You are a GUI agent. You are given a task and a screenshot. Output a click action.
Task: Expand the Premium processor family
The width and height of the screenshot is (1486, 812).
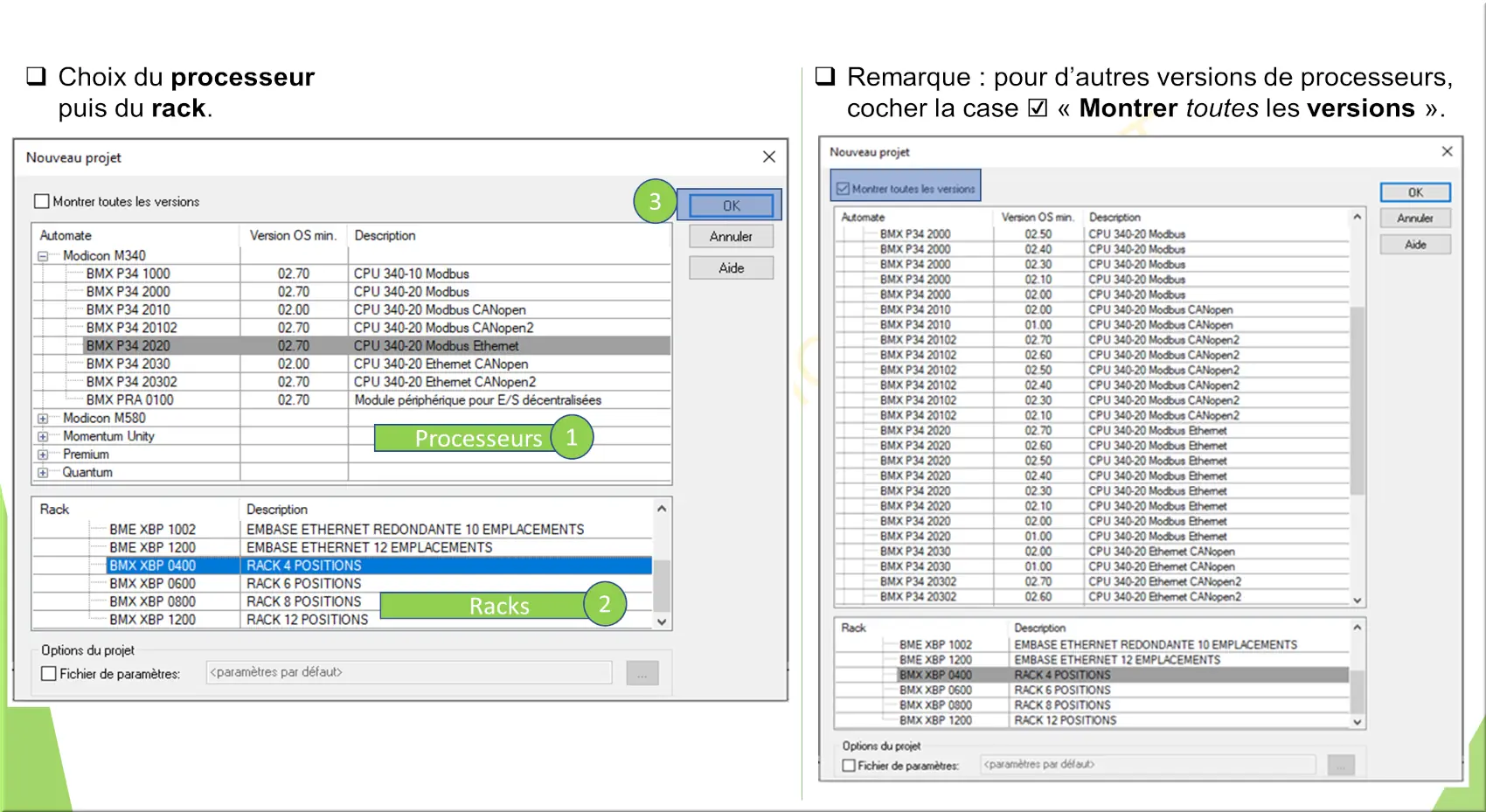click(43, 455)
